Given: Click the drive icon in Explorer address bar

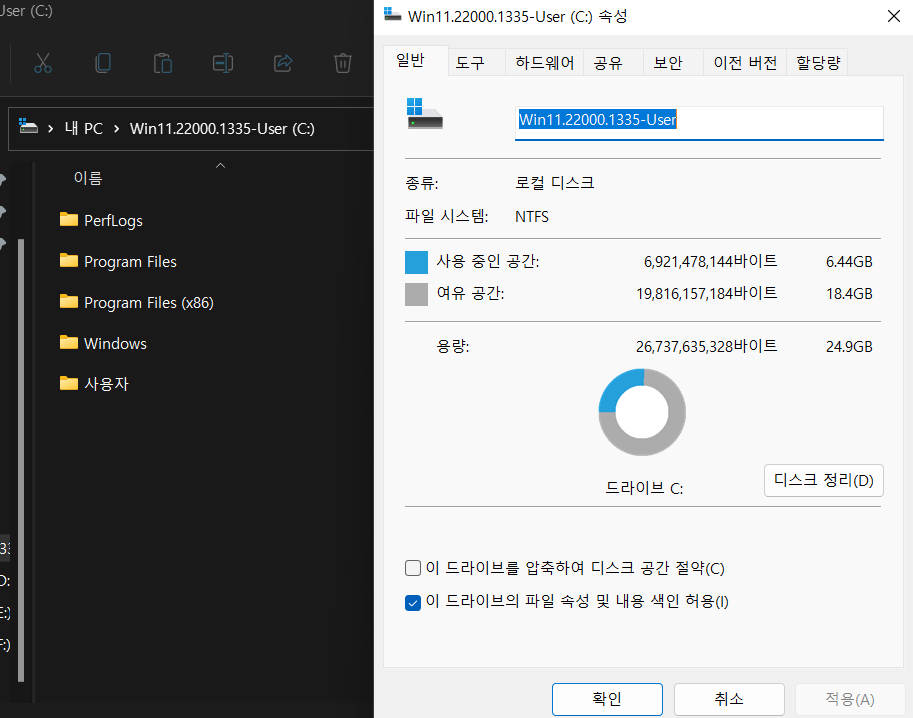Looking at the screenshot, I should (x=28, y=126).
